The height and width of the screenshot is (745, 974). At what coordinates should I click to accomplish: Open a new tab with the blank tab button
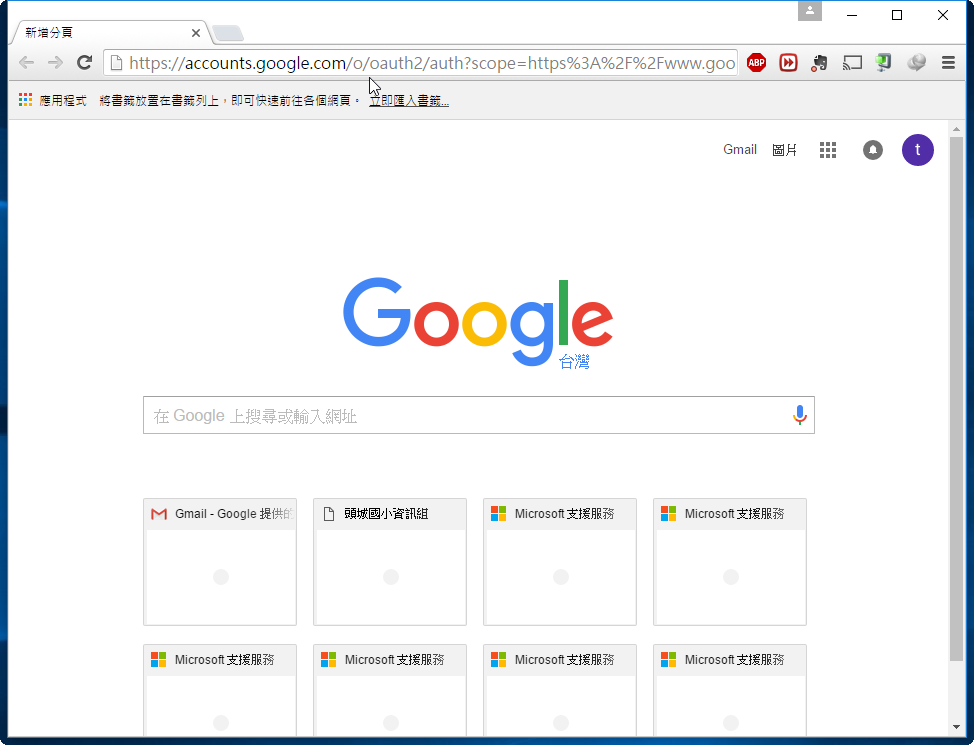[228, 33]
